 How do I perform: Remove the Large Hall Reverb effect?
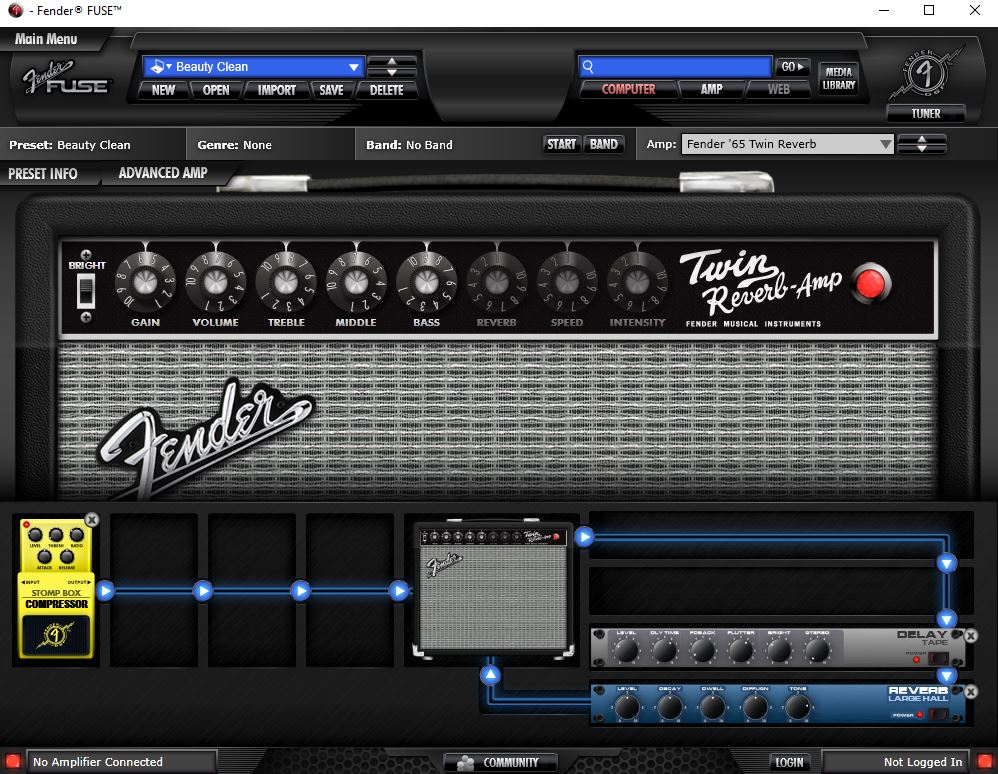[969, 692]
